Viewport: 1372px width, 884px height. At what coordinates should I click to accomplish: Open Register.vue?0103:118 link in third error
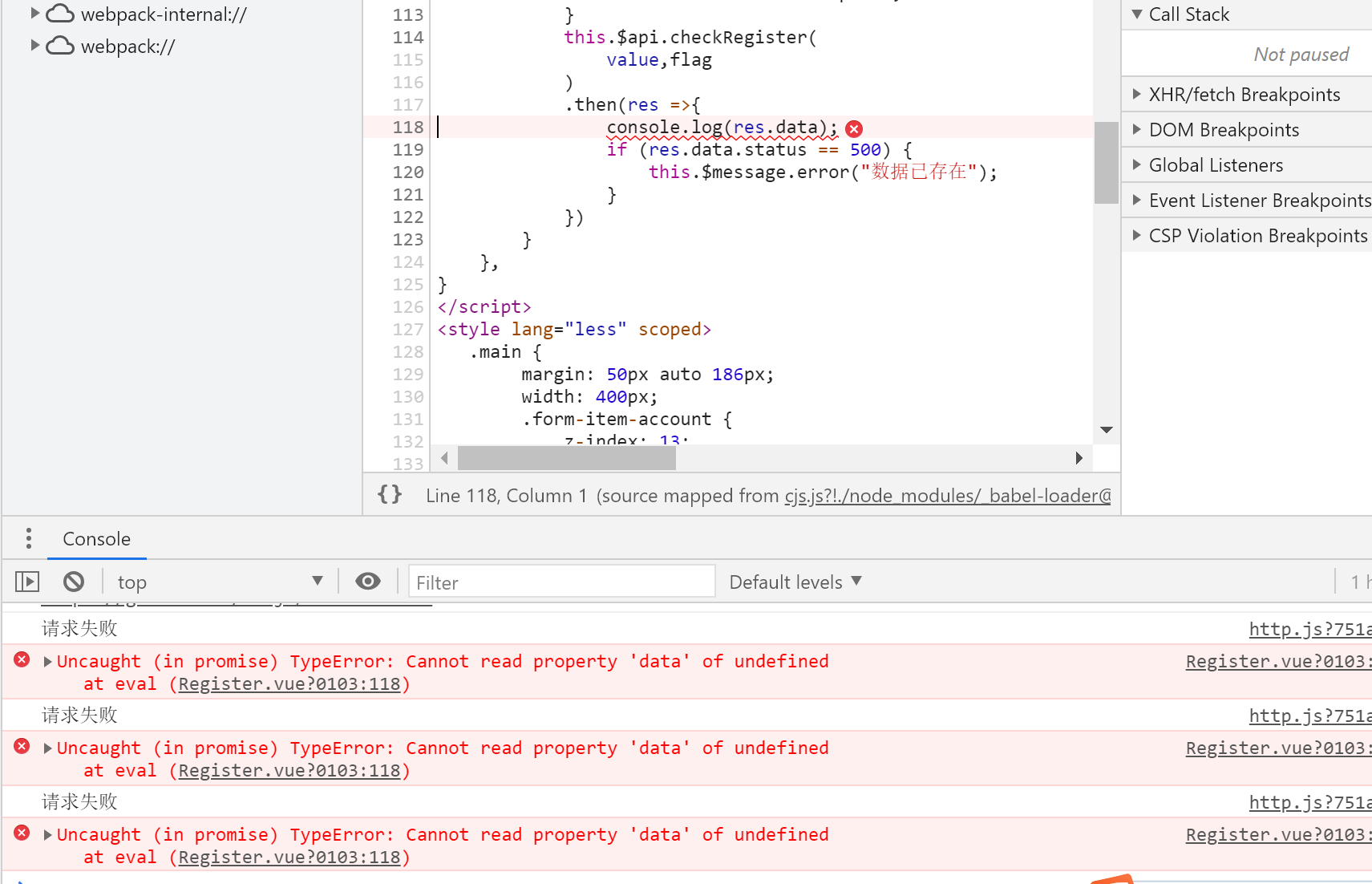pos(289,858)
